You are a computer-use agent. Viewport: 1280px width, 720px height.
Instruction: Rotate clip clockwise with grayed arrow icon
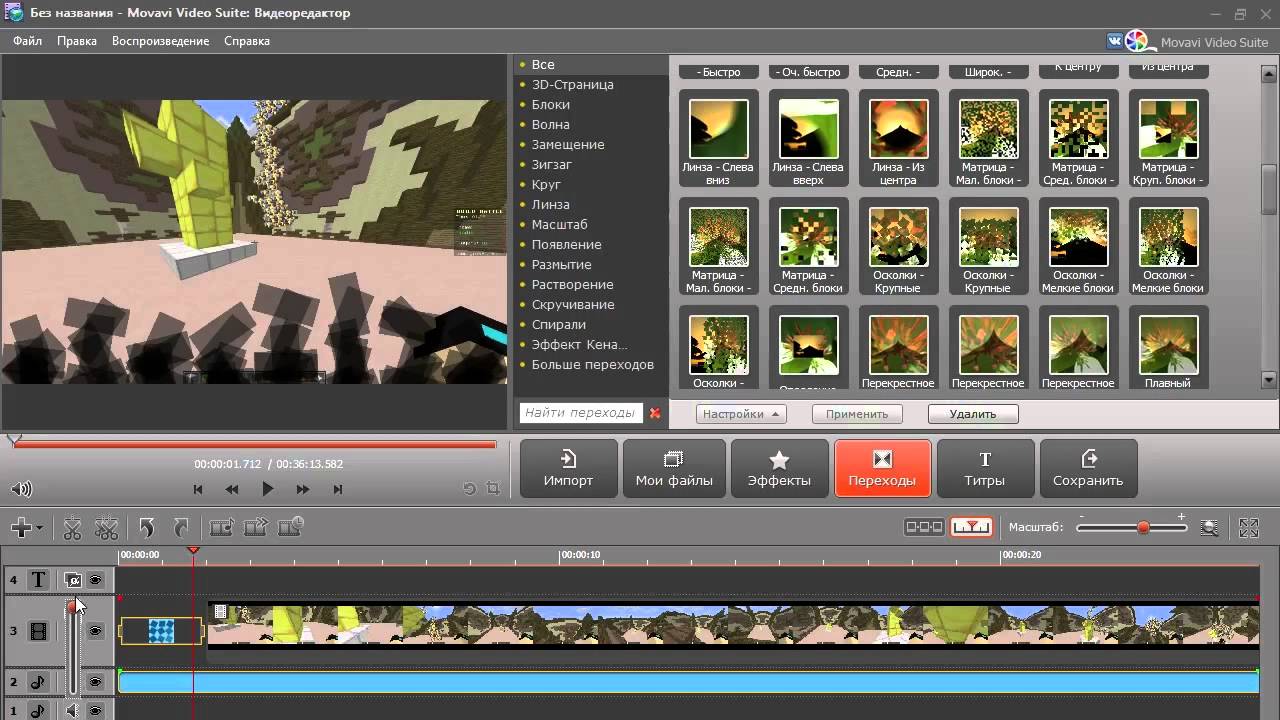point(181,527)
